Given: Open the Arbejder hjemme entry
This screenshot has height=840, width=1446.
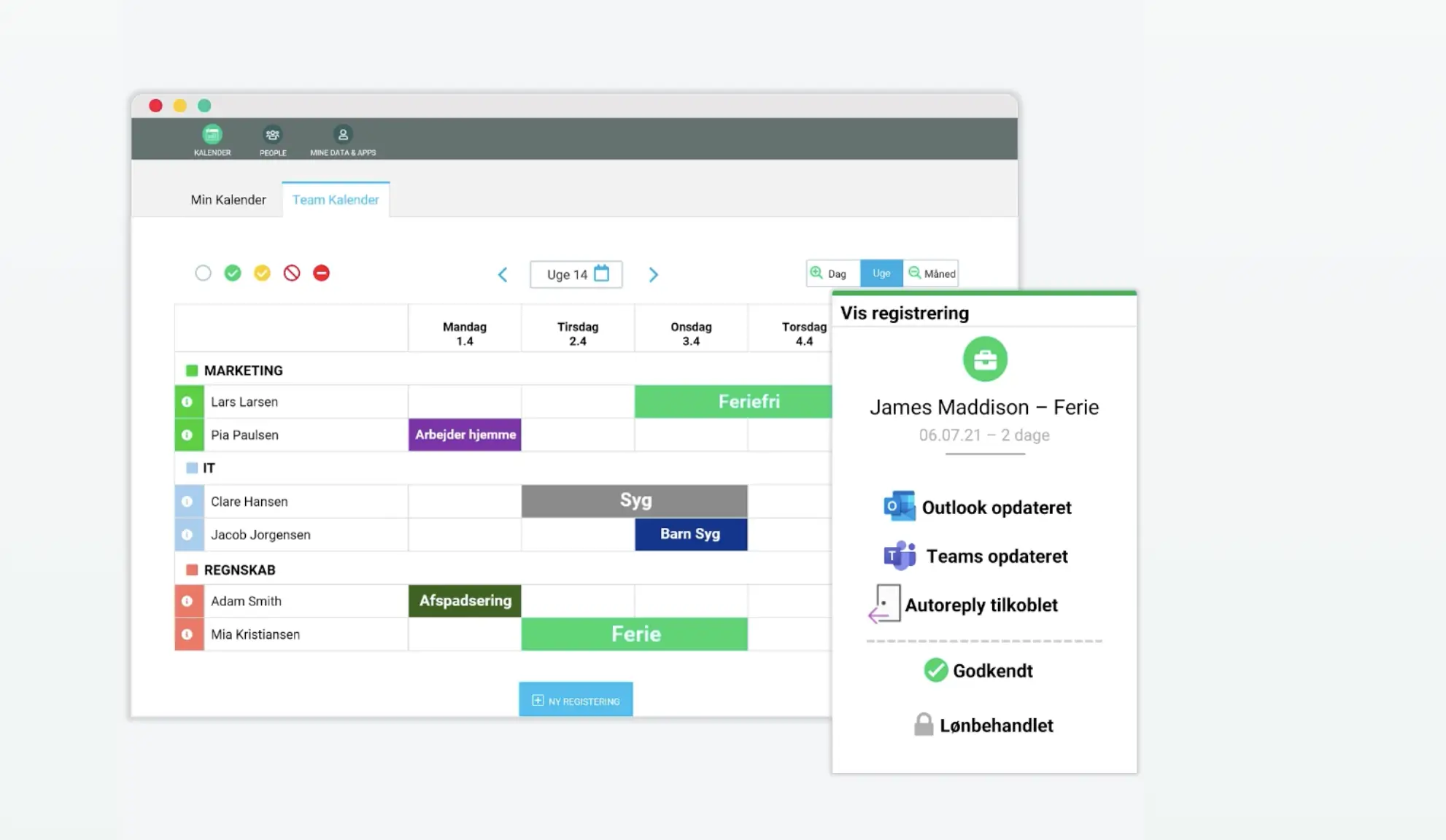Looking at the screenshot, I should pyautogui.click(x=465, y=435).
